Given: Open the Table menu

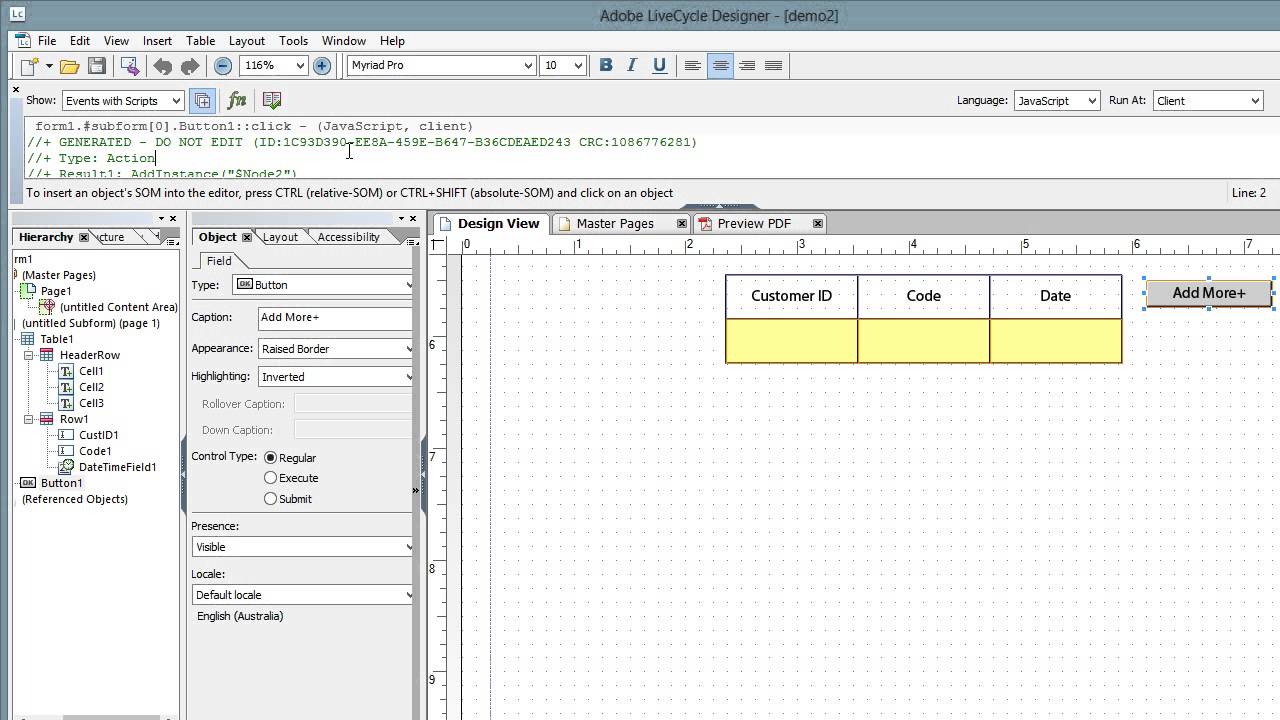Looking at the screenshot, I should pyautogui.click(x=200, y=41).
